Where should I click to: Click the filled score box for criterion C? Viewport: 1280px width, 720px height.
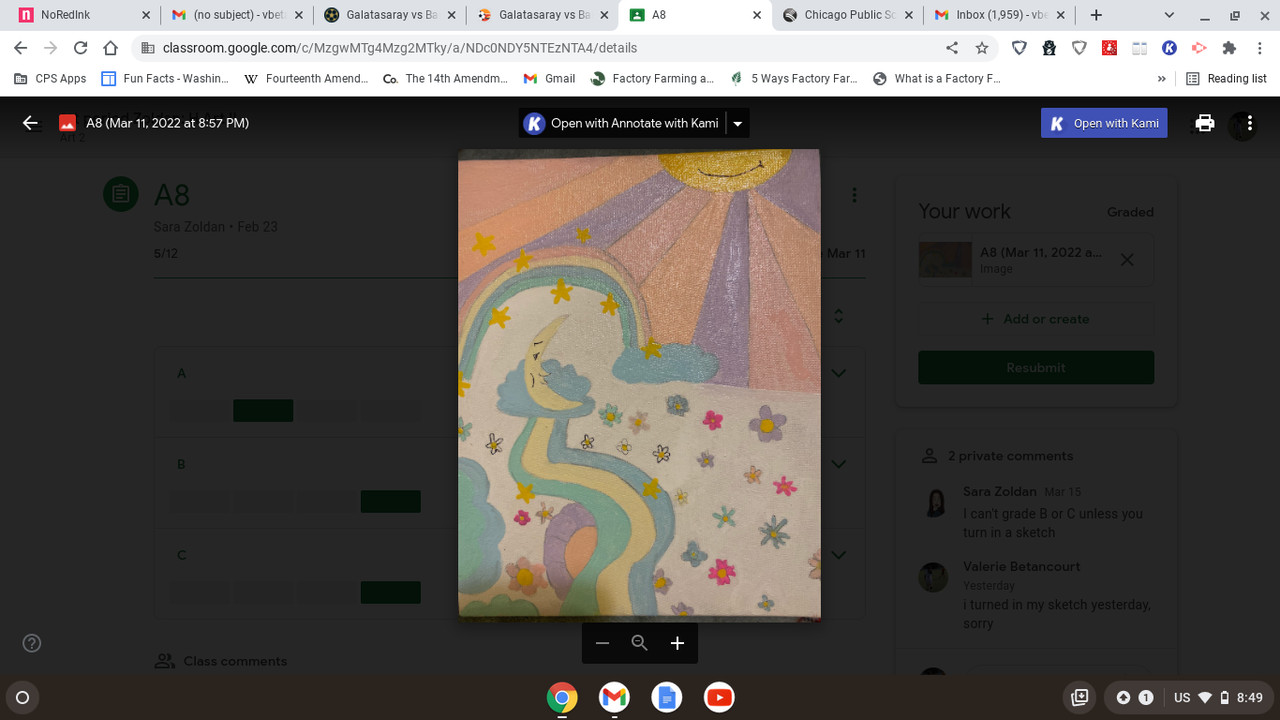[x=390, y=591]
